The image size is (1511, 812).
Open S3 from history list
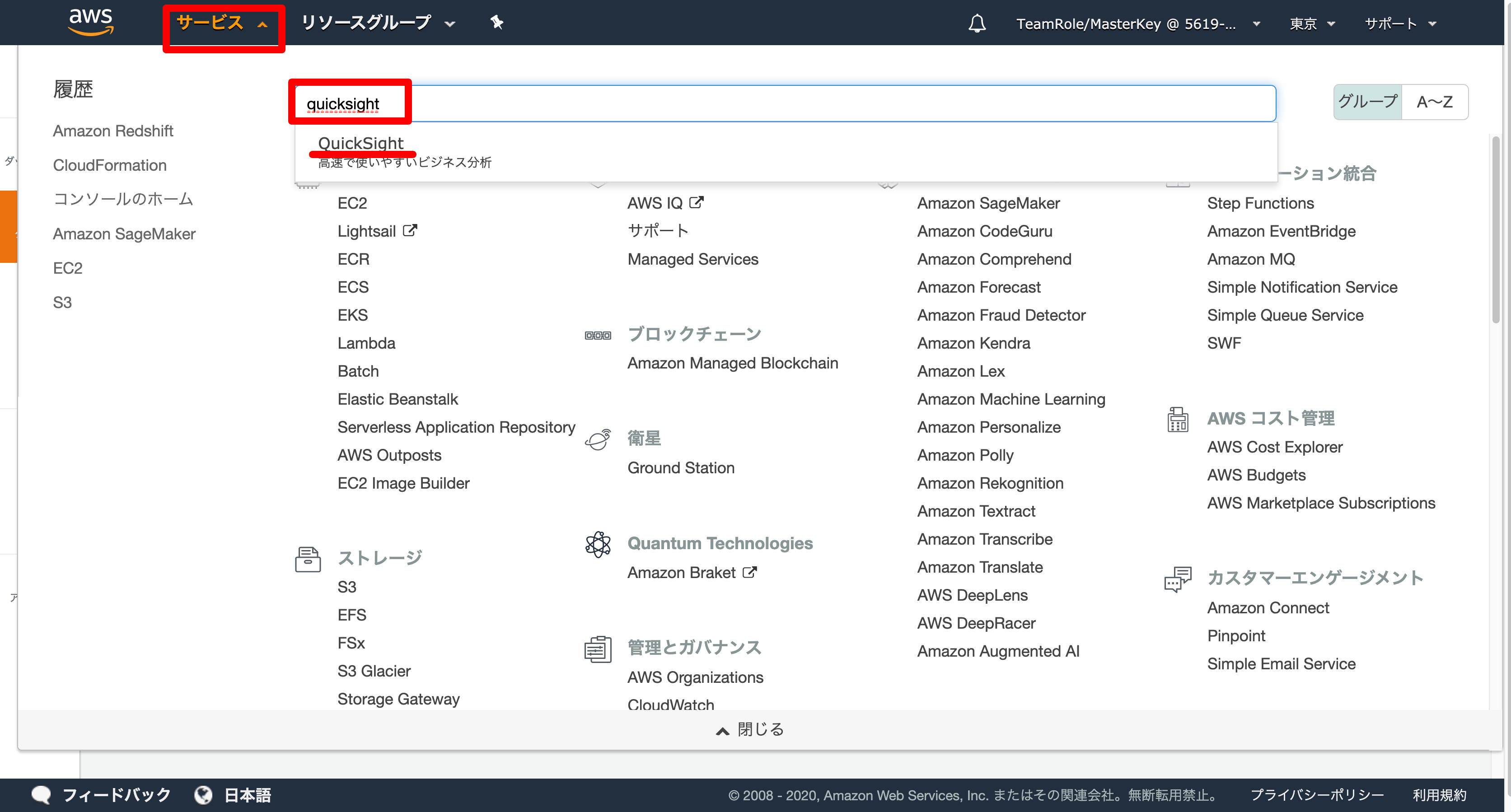[x=62, y=303]
